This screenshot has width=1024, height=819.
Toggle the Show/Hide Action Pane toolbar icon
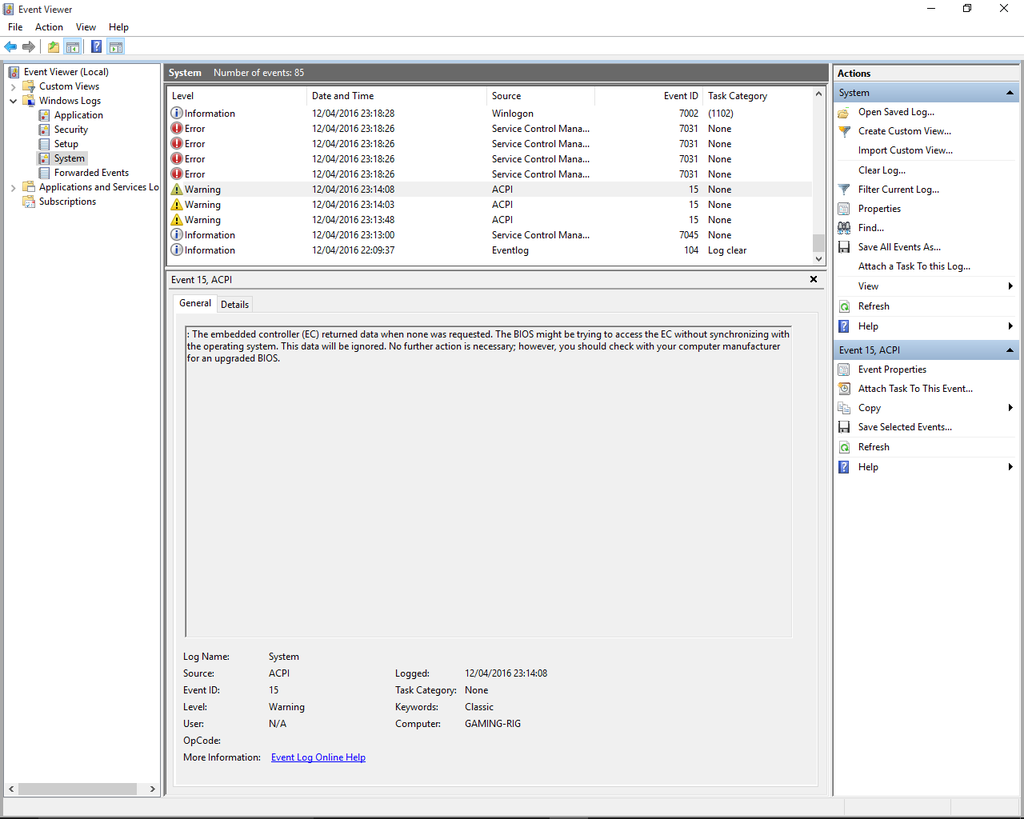(x=116, y=47)
